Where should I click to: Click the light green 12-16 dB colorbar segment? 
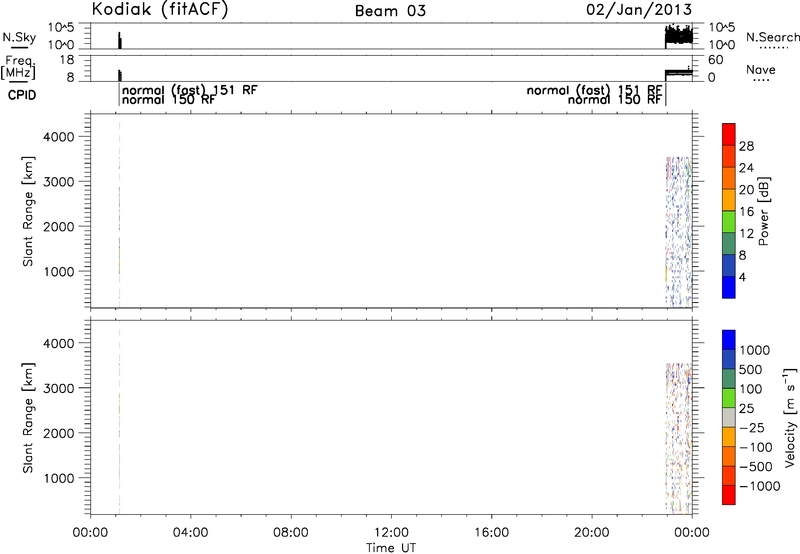729,222
